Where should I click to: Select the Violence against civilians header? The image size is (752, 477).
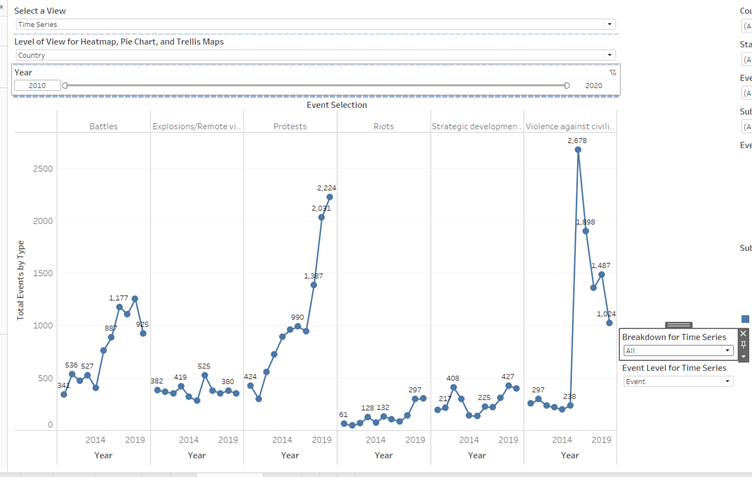click(x=570, y=127)
